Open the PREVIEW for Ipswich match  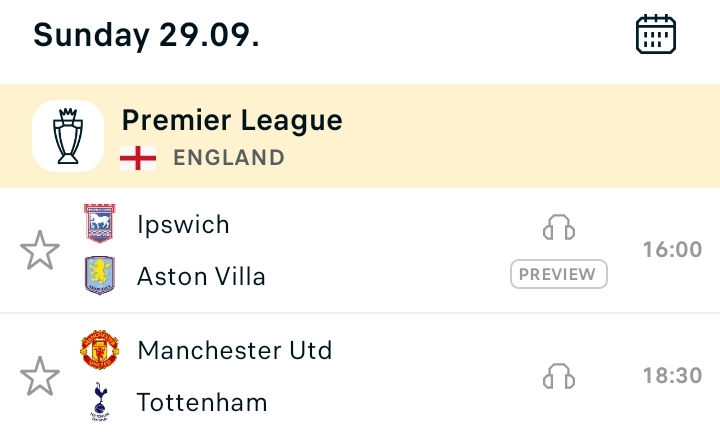pos(559,274)
